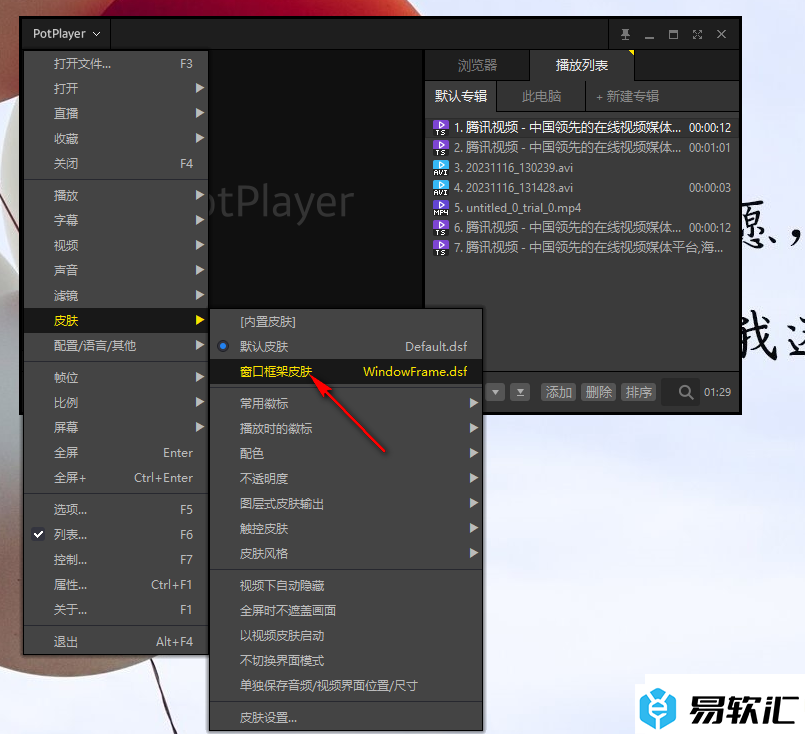Select the 默认专辑 album tab
The image size is (805, 734).
pyautogui.click(x=461, y=96)
